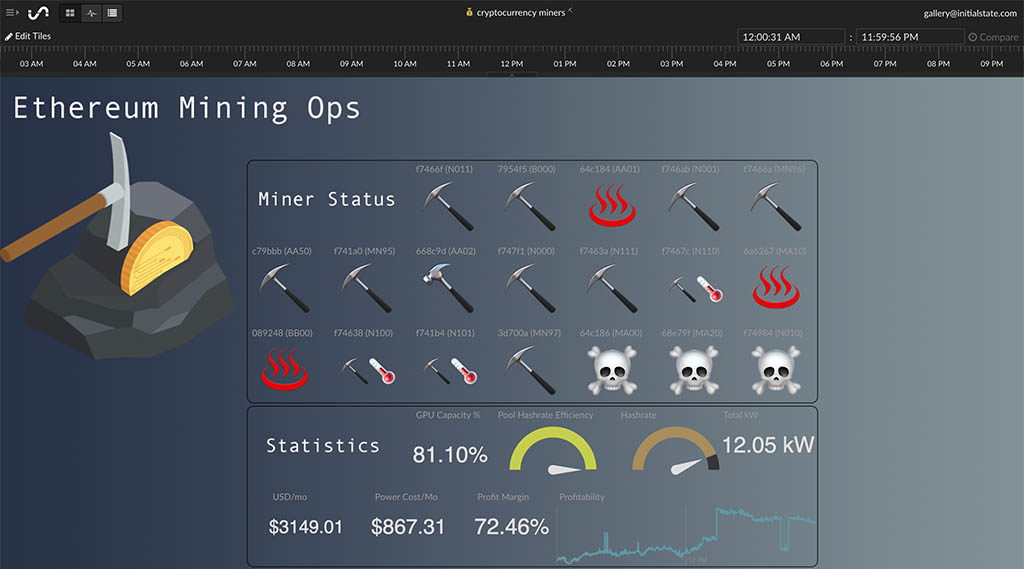Viewport: 1024px width, 569px height.
Task: Open the hamburger side menu
Action: point(12,13)
